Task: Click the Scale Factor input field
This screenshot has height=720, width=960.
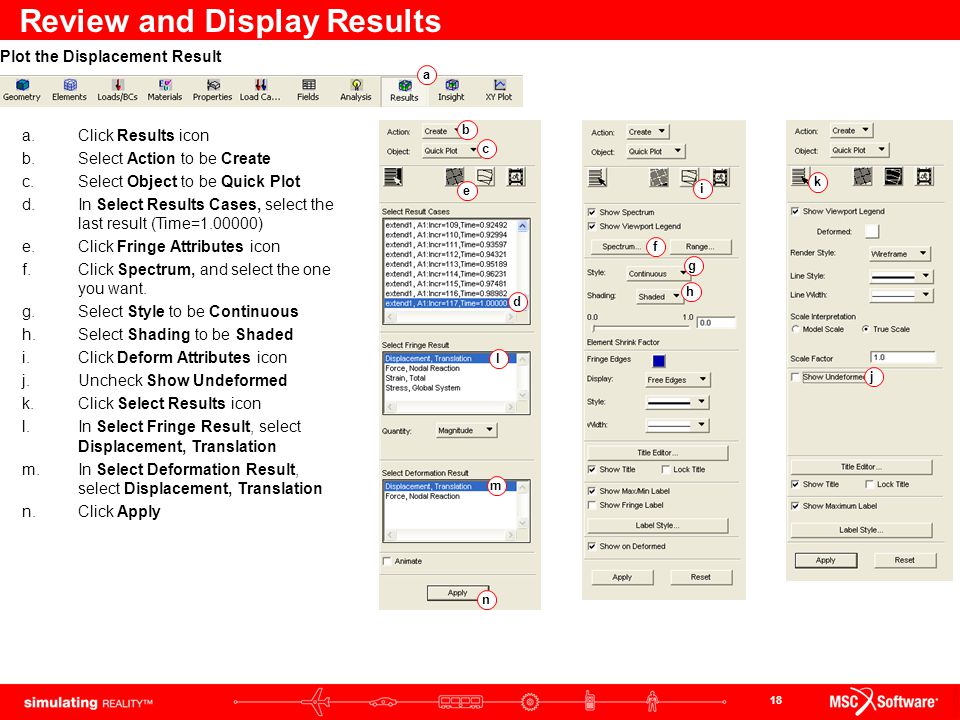Action: pyautogui.click(x=902, y=358)
